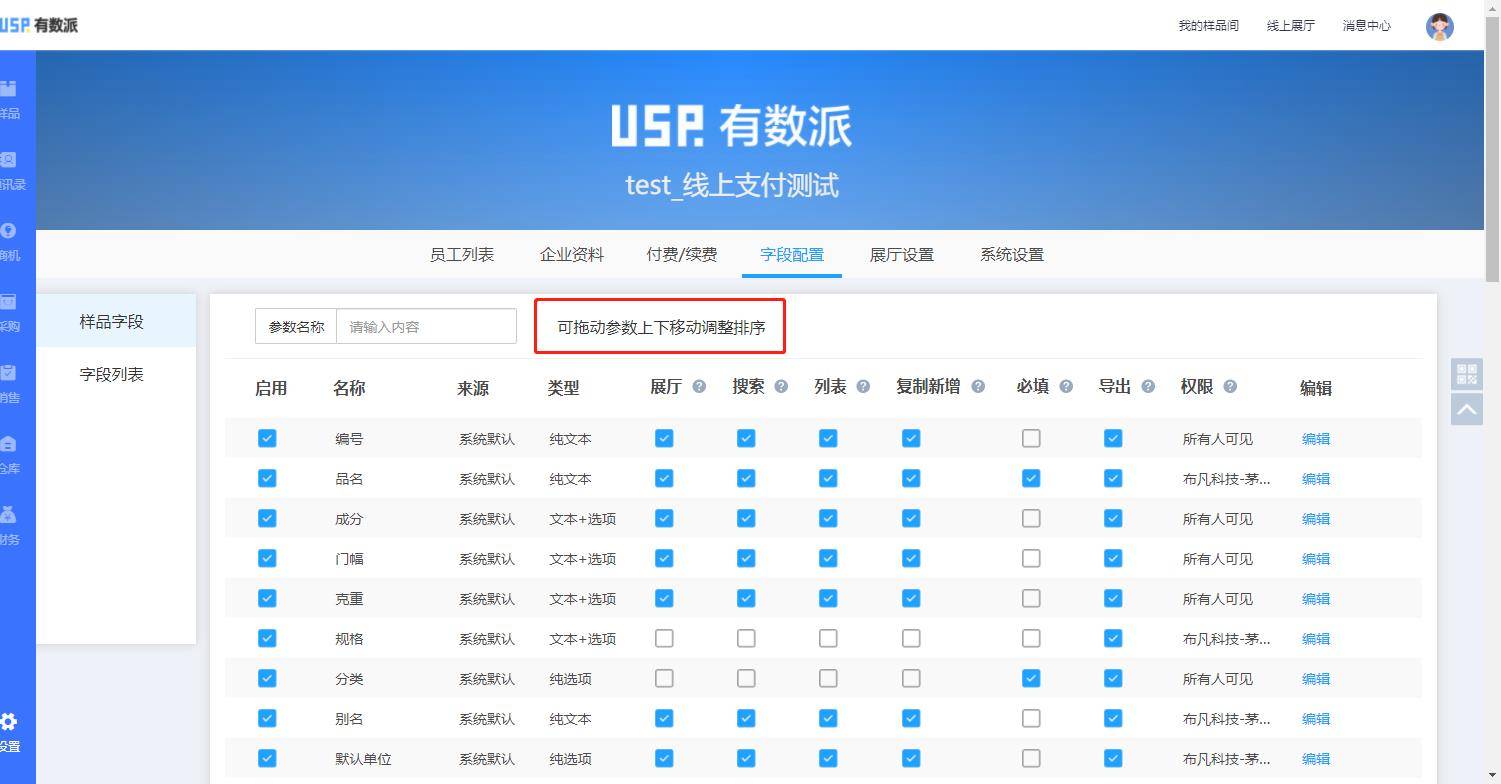The image size is (1501, 784).
Task: Disable 启用 checkbox for 默认单位 row
Action: (267, 758)
